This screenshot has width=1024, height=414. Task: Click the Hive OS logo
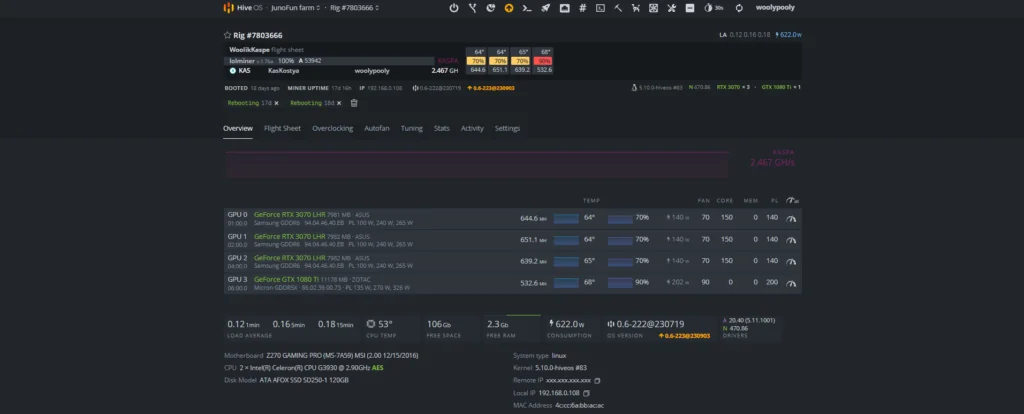243,8
